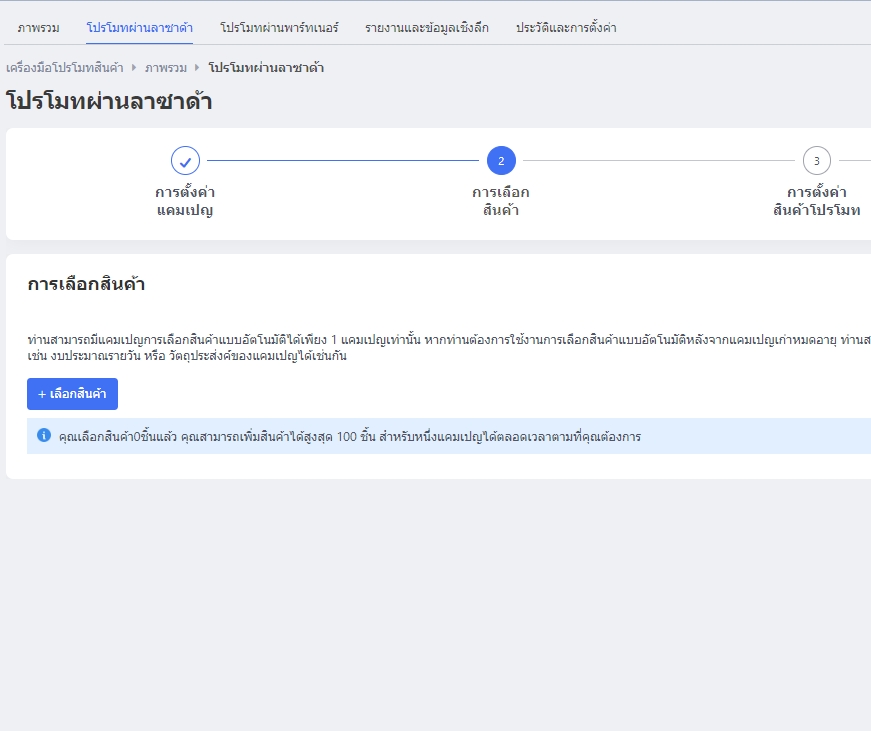Click step 3 circle การตั้งค่าสินค้าโปรโมท

tap(817, 161)
